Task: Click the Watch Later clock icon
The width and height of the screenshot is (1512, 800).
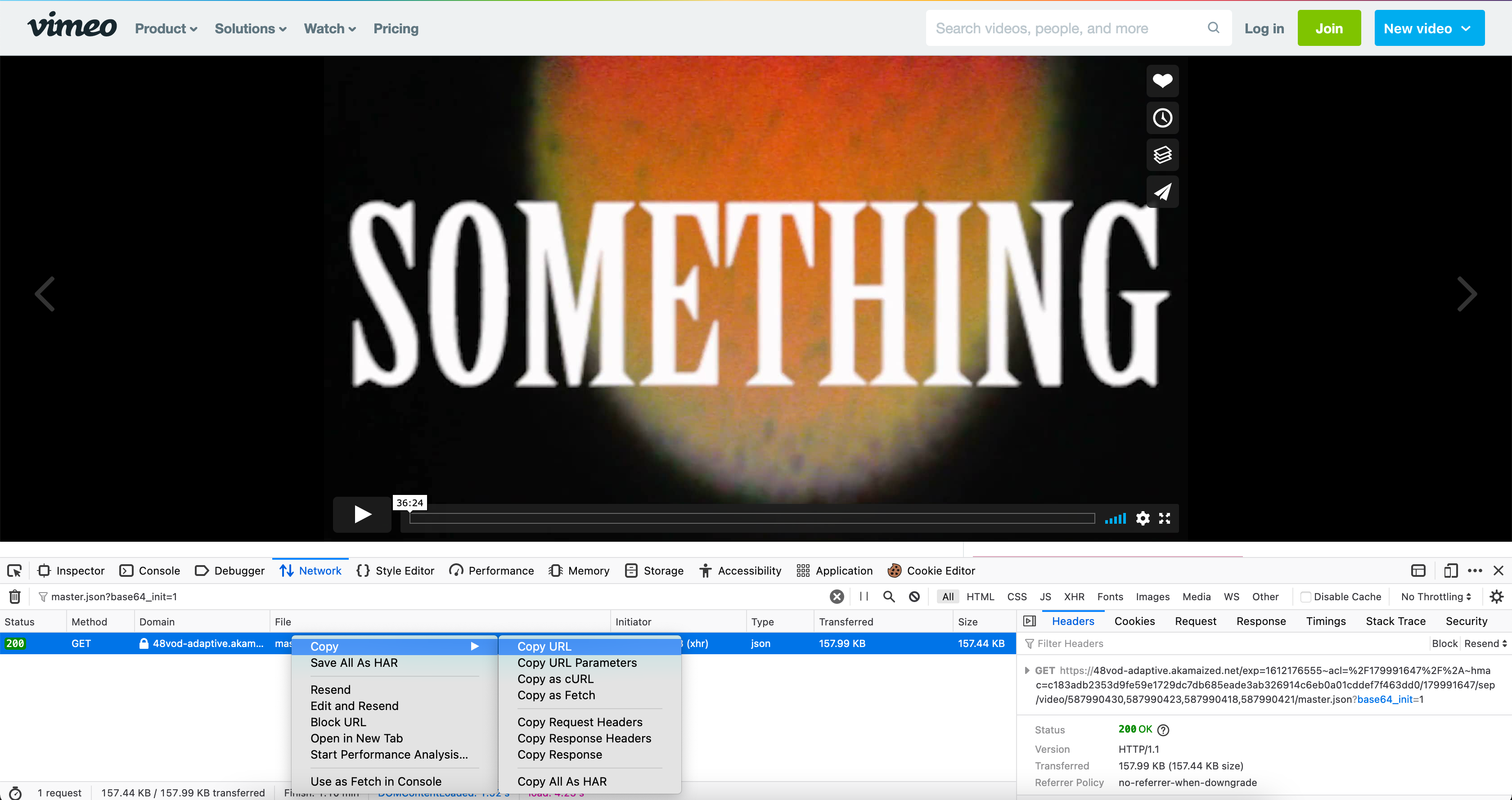Action: (x=1162, y=118)
